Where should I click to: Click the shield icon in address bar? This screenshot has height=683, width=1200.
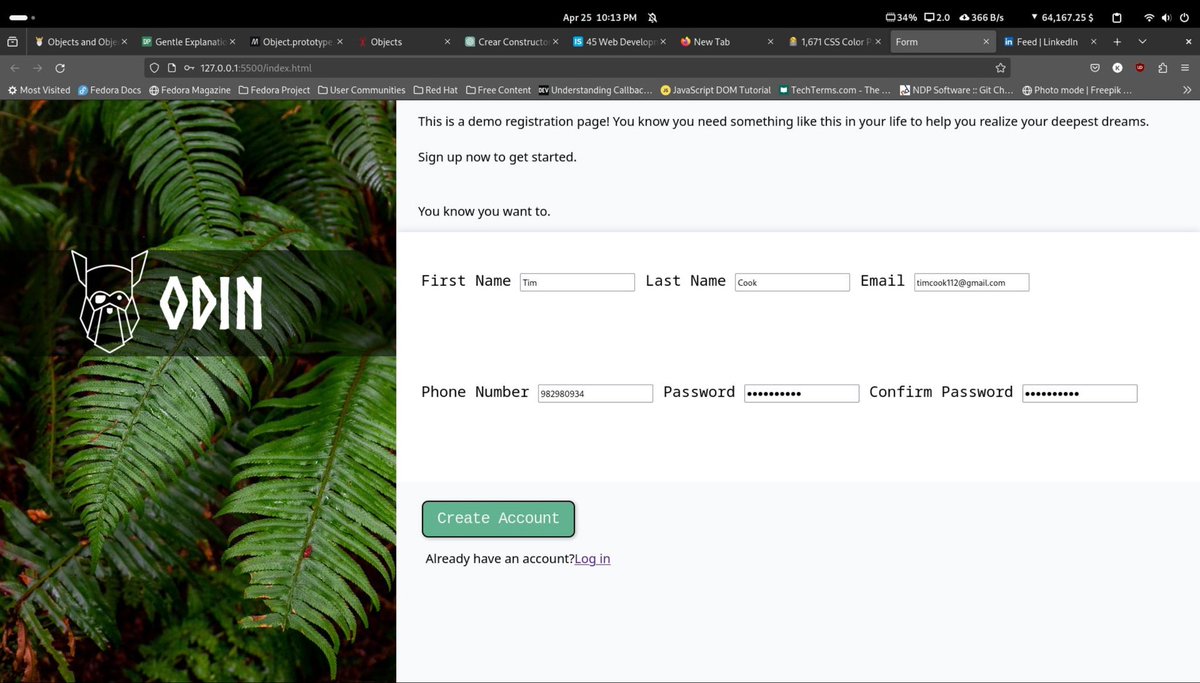click(x=155, y=68)
